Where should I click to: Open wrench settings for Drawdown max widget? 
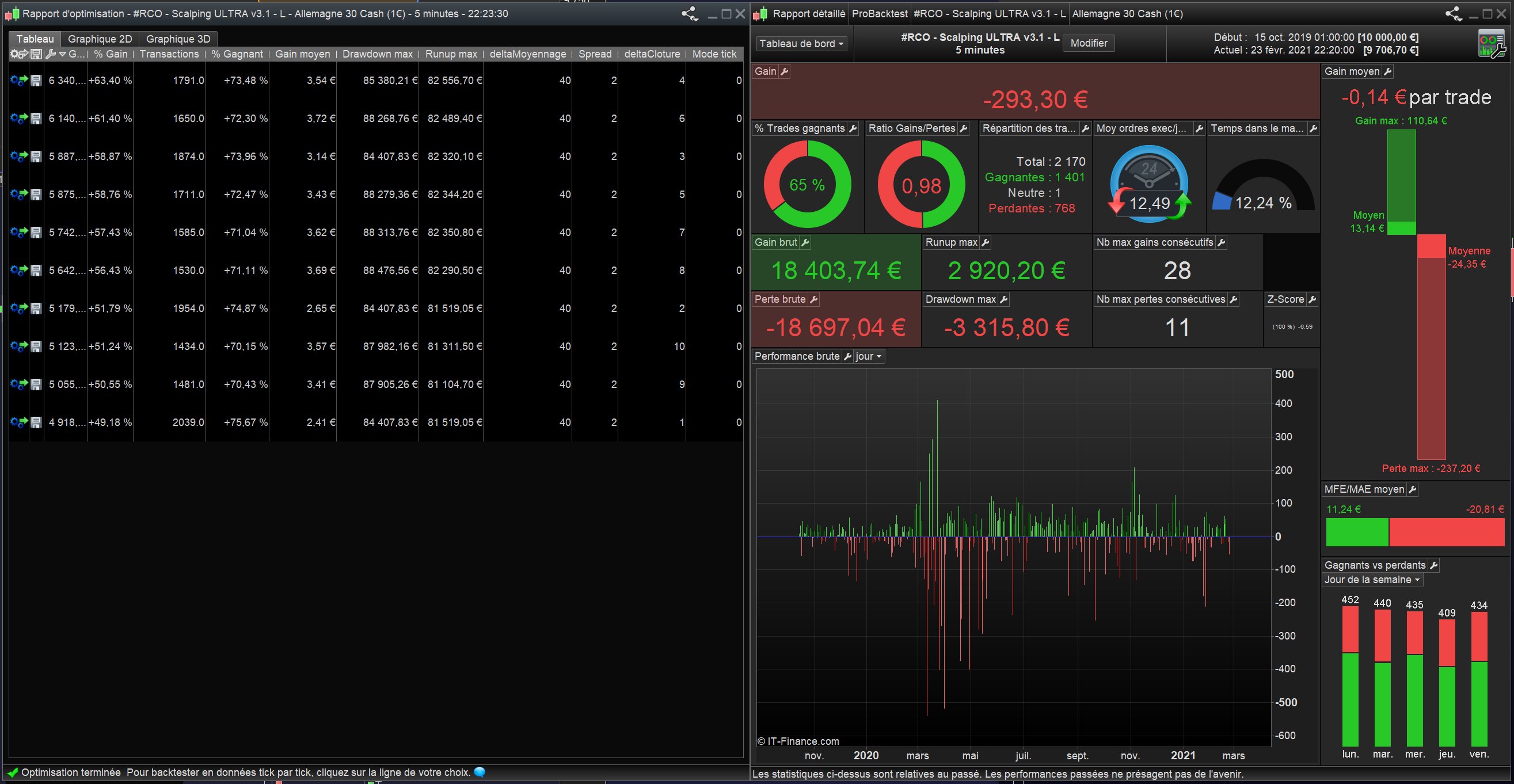(x=1004, y=300)
